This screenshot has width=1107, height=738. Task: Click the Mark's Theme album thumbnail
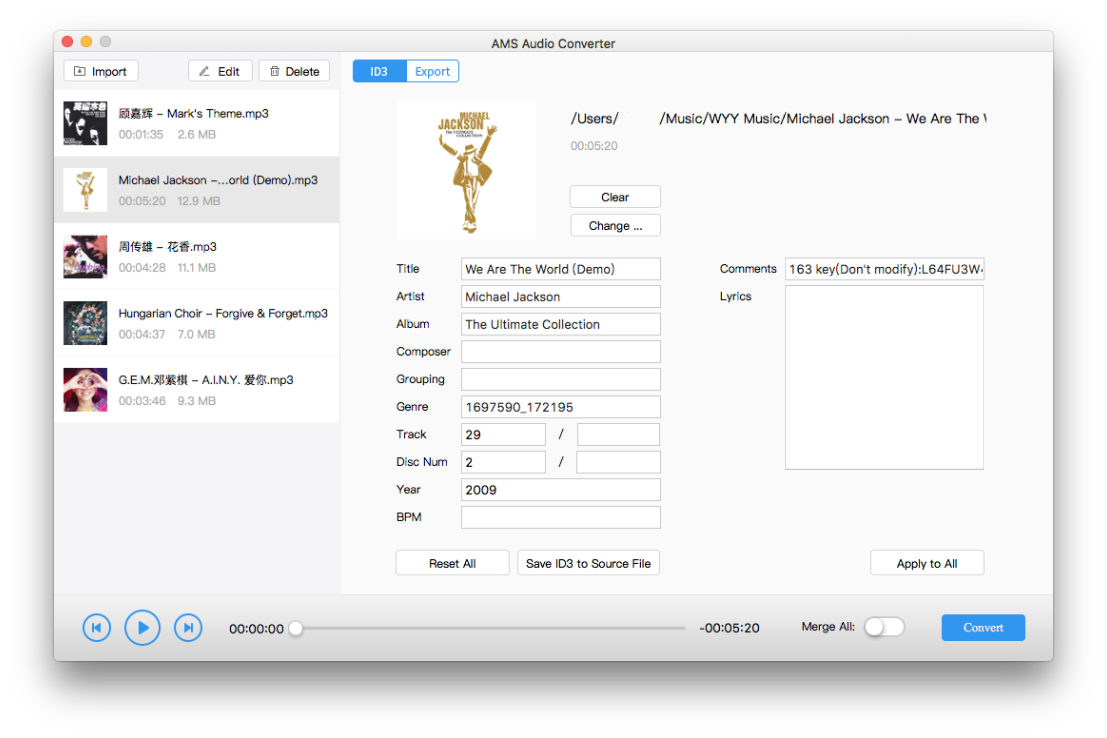pos(85,123)
